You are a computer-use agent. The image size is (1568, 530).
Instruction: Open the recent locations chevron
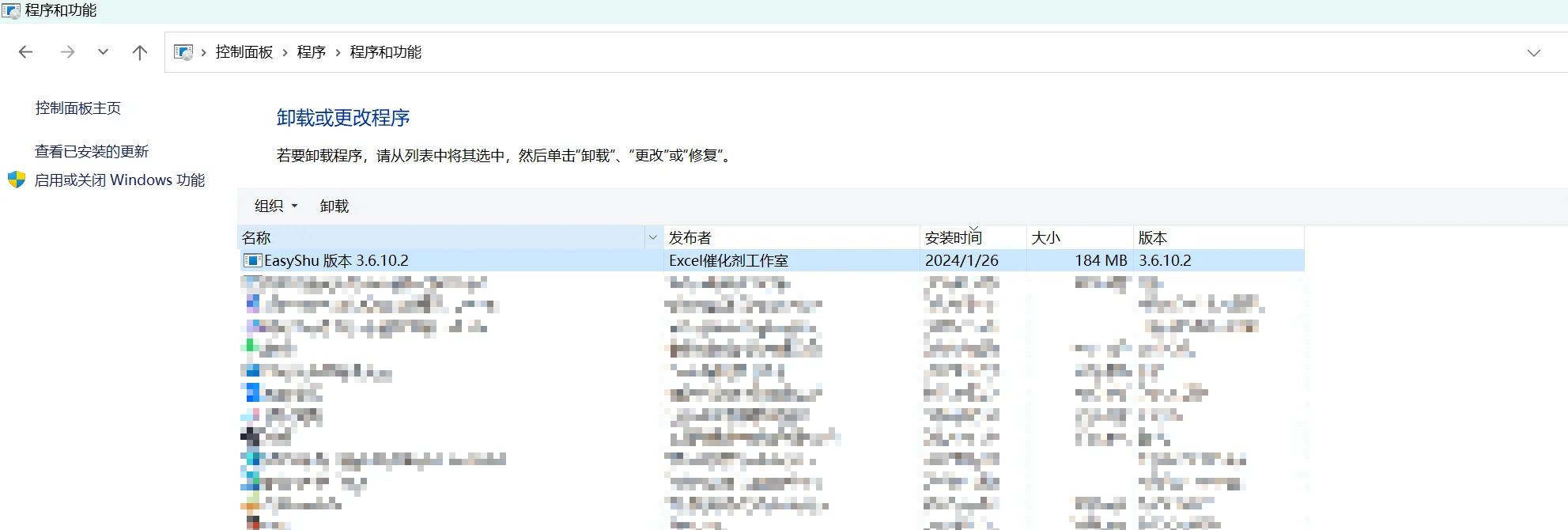tap(103, 52)
